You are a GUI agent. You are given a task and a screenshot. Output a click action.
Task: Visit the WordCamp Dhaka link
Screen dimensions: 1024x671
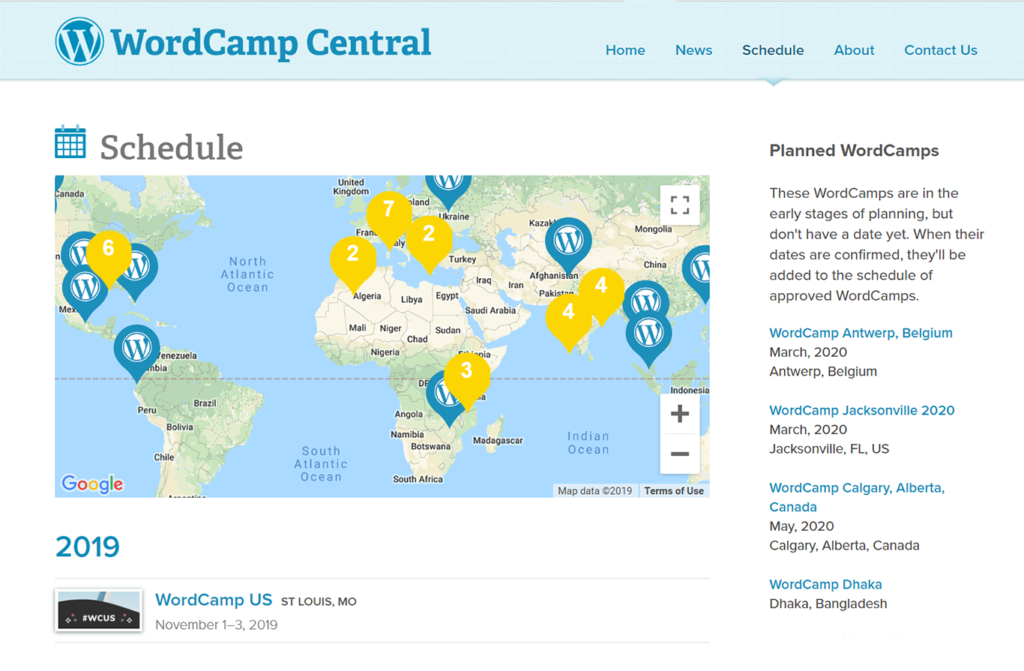point(825,584)
